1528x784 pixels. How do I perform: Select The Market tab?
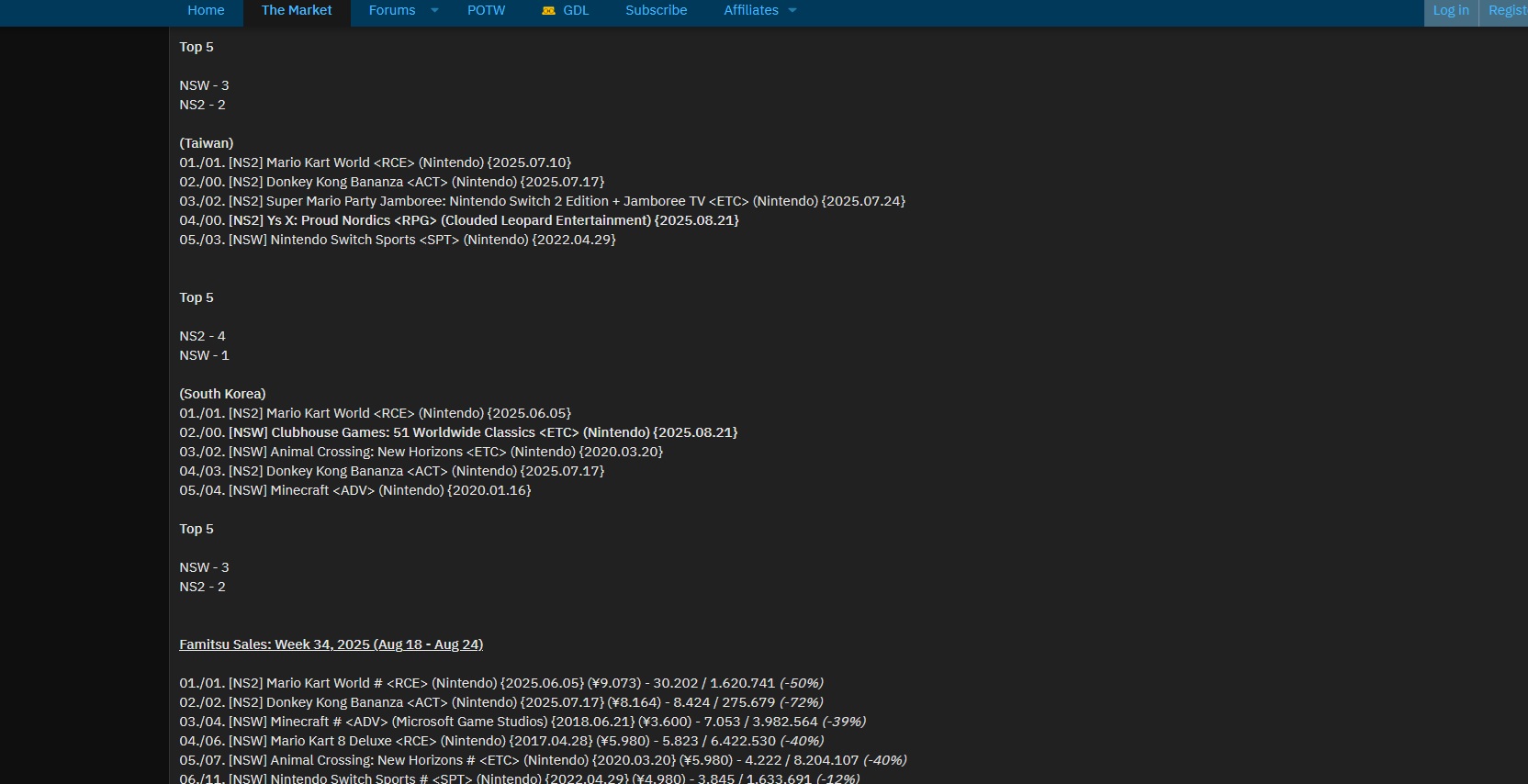point(297,10)
